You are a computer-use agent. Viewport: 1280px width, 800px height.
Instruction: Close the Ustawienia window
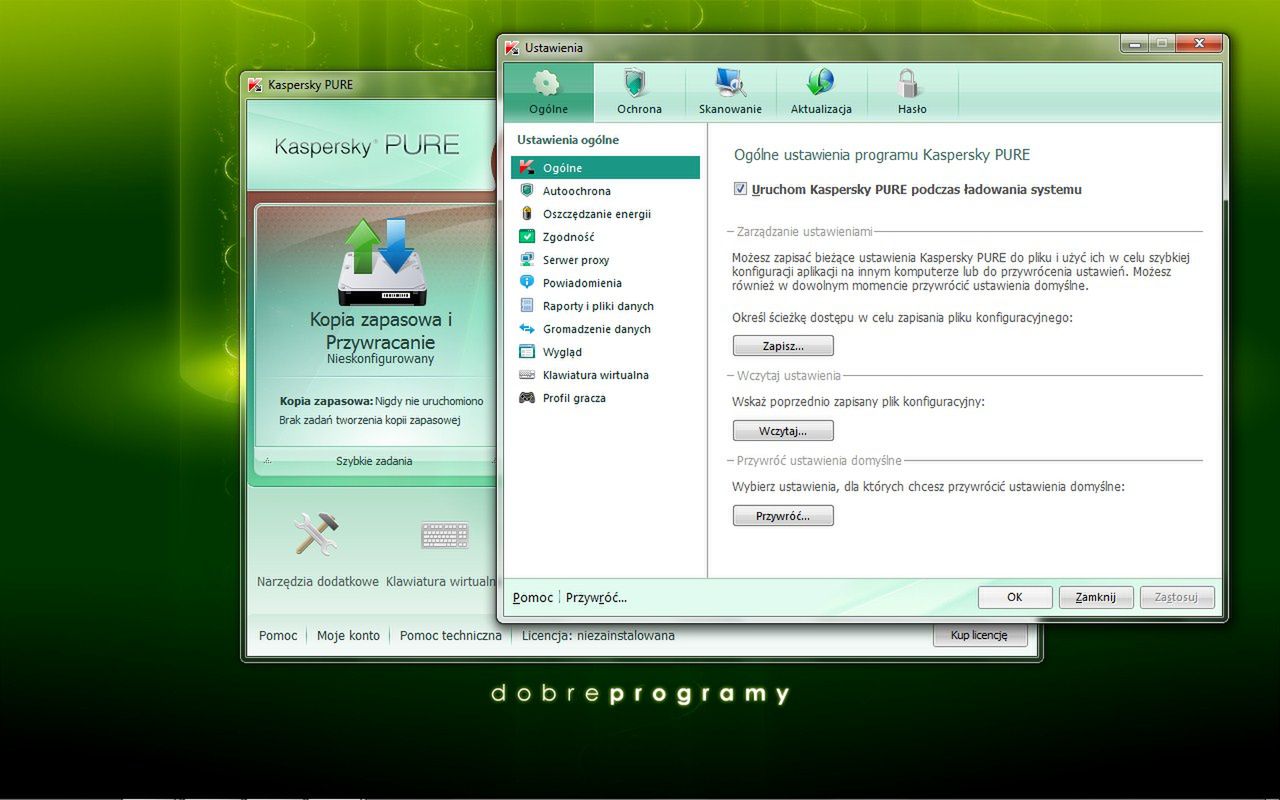tap(1198, 44)
